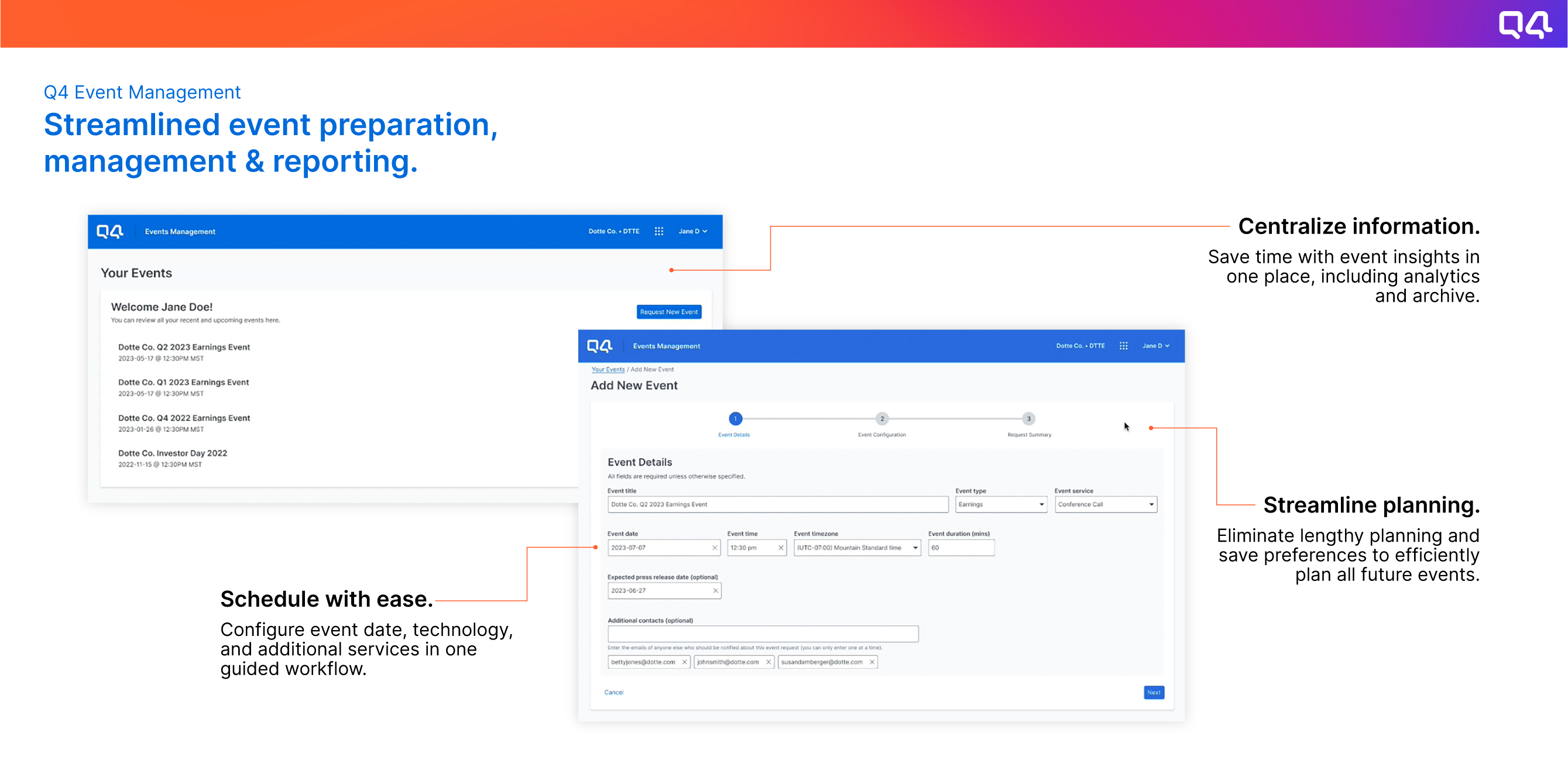Go to step 2 Event Configuration

click(881, 419)
